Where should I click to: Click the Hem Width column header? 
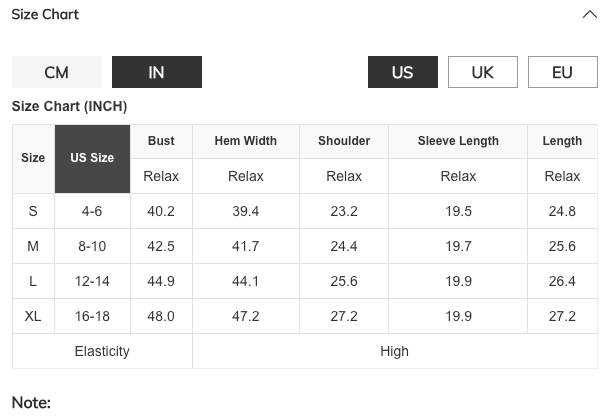(246, 141)
